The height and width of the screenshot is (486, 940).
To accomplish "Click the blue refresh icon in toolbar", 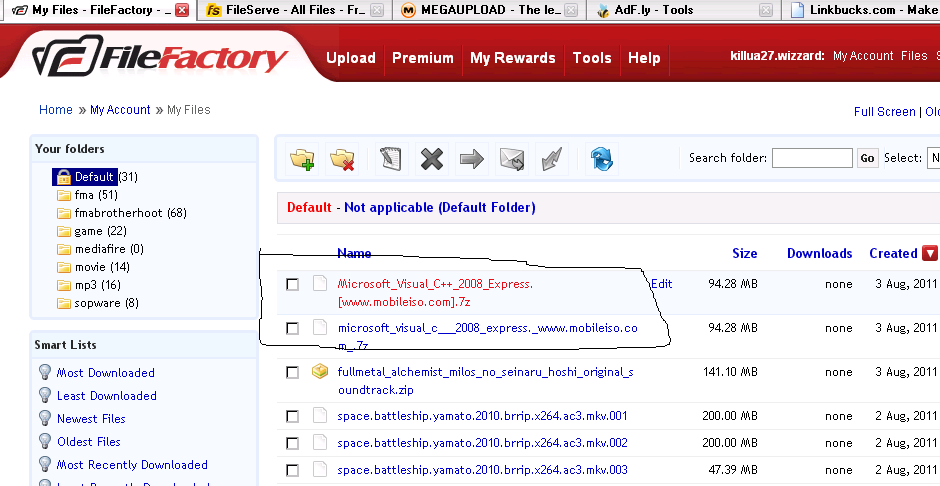I will coord(601,159).
